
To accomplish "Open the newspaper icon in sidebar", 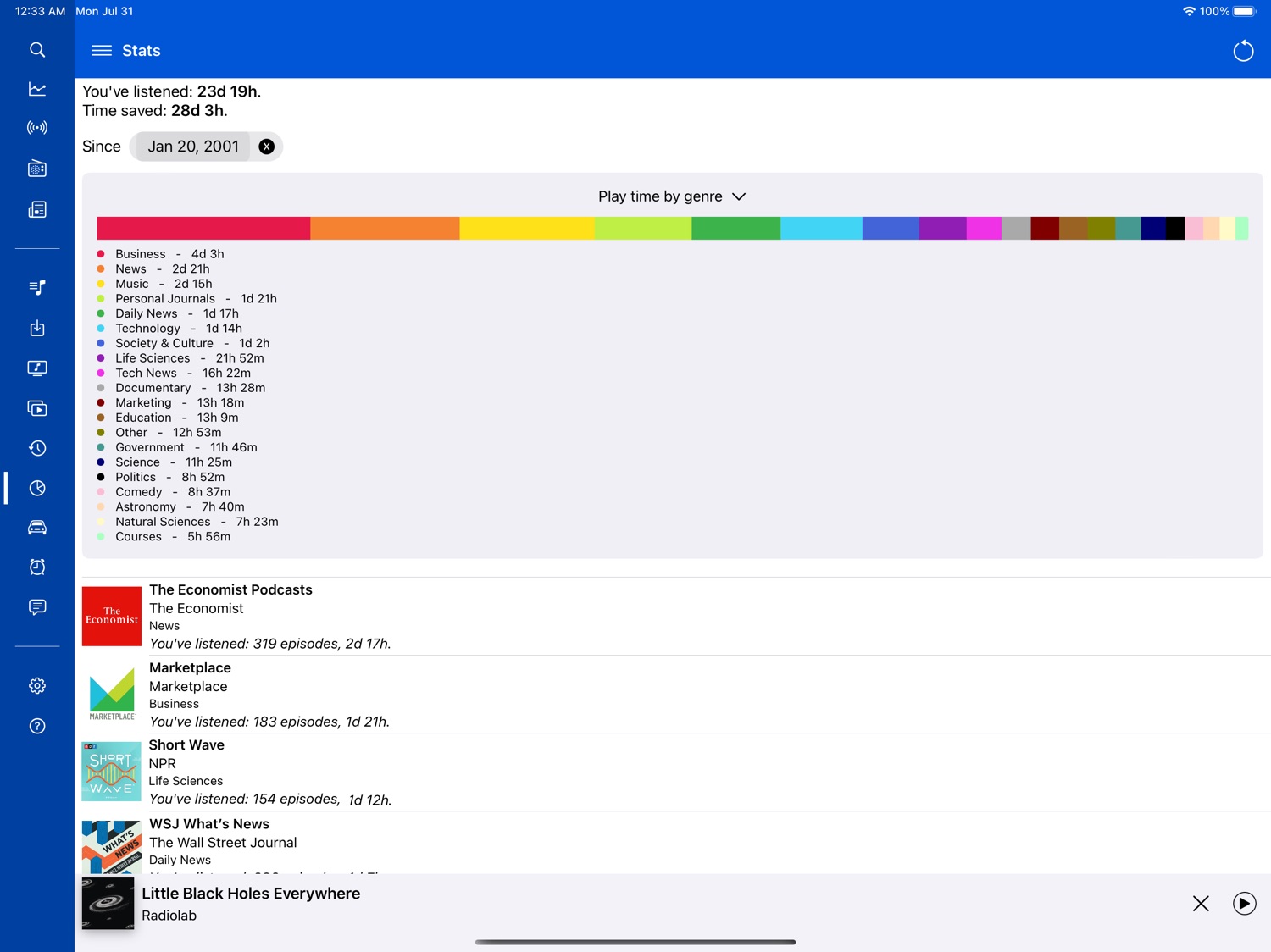I will coord(37,209).
